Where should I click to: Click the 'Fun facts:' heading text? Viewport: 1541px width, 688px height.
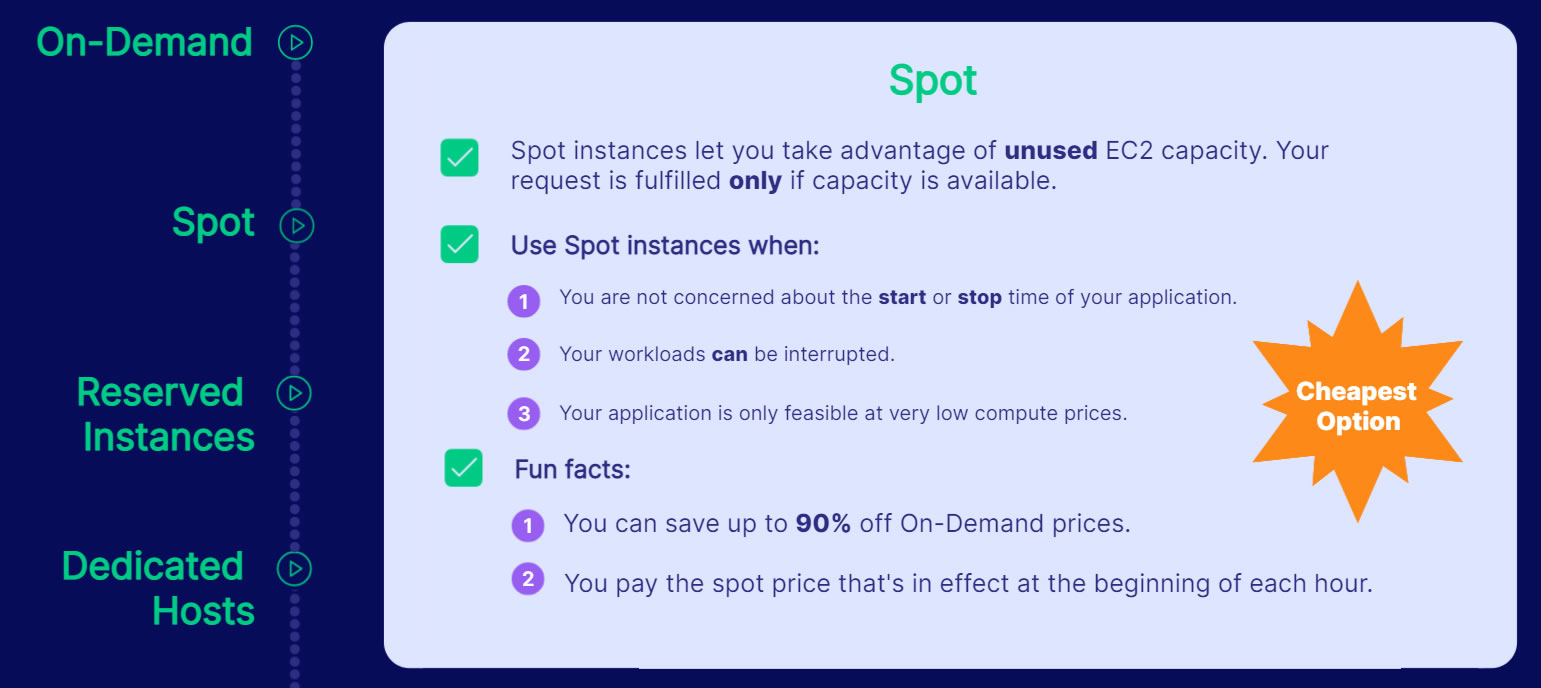coord(572,469)
